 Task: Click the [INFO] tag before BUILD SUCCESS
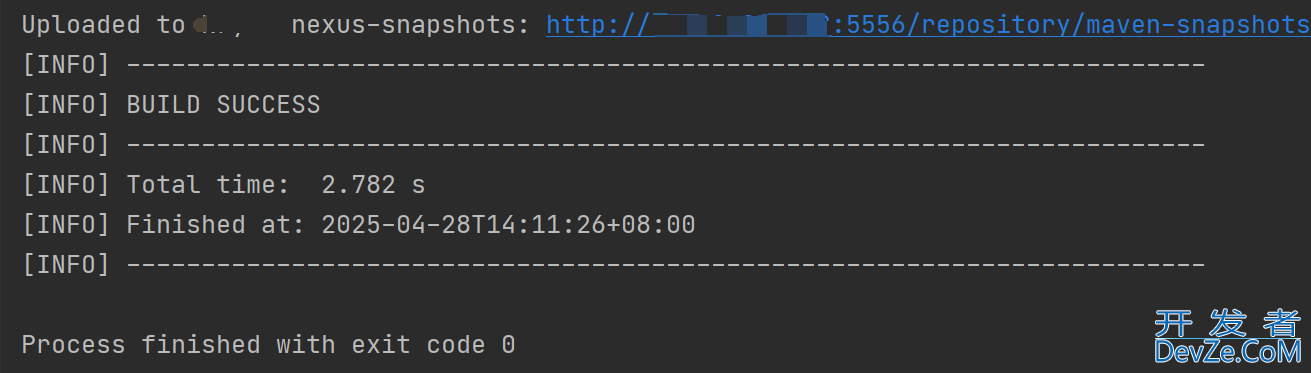(66, 105)
